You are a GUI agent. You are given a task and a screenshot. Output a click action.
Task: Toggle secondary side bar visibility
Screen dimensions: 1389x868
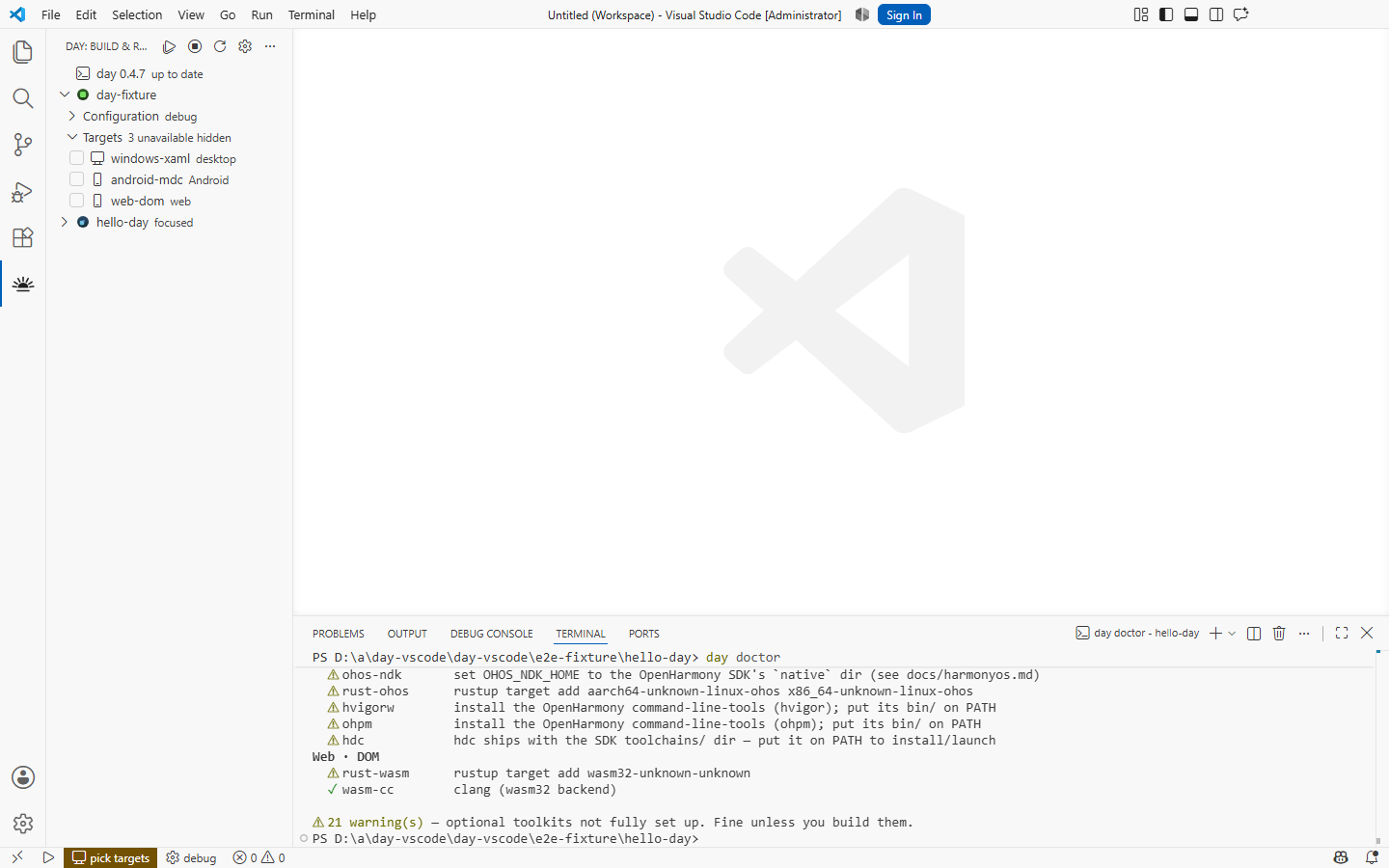click(1216, 14)
